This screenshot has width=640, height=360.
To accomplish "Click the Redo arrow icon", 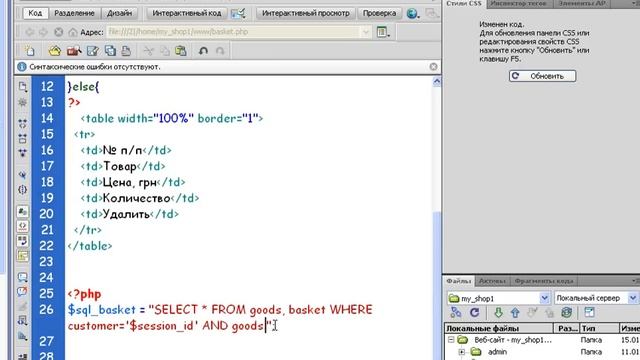I will (x=220, y=51).
